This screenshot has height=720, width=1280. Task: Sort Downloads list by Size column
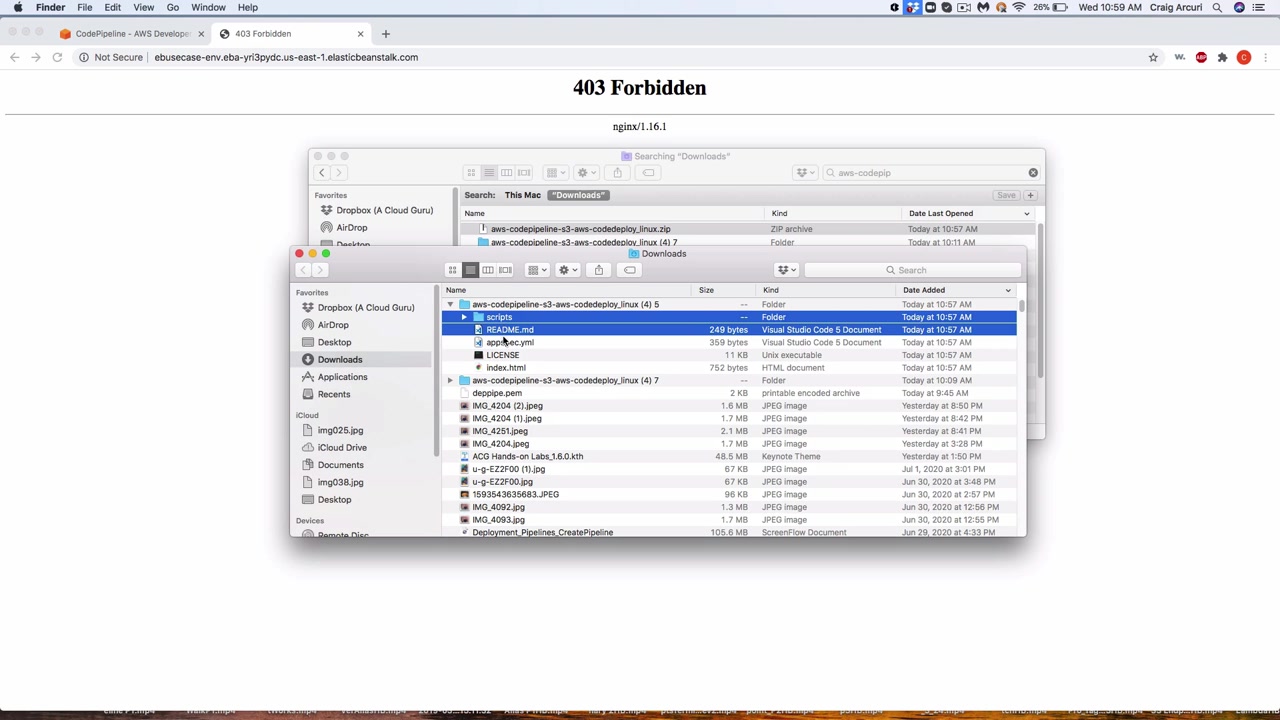pyautogui.click(x=722, y=290)
